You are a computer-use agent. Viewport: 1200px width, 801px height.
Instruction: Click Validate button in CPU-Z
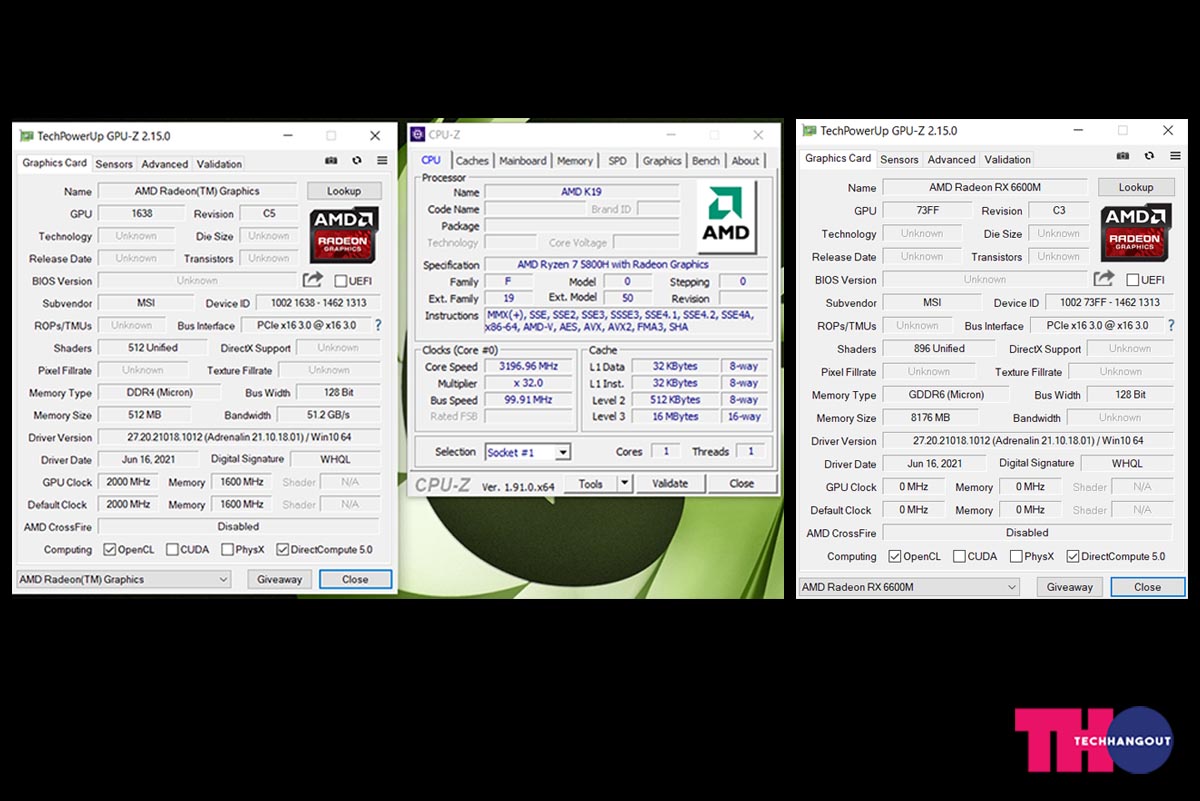(670, 483)
